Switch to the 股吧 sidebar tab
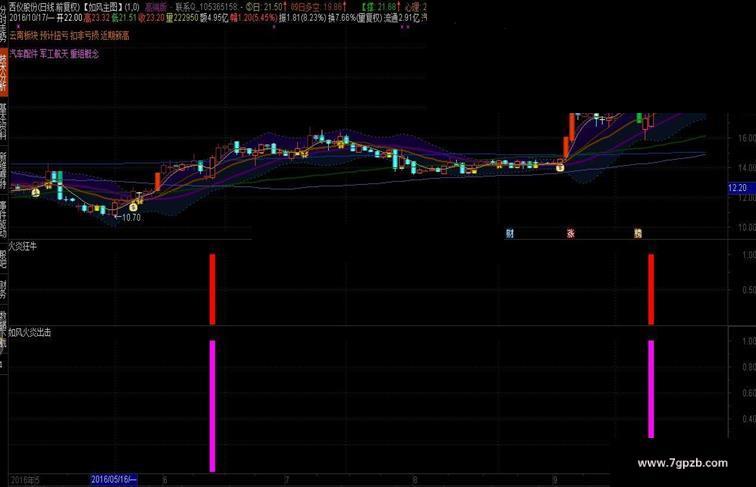Viewport: 756px width, 487px height. coord(3,257)
